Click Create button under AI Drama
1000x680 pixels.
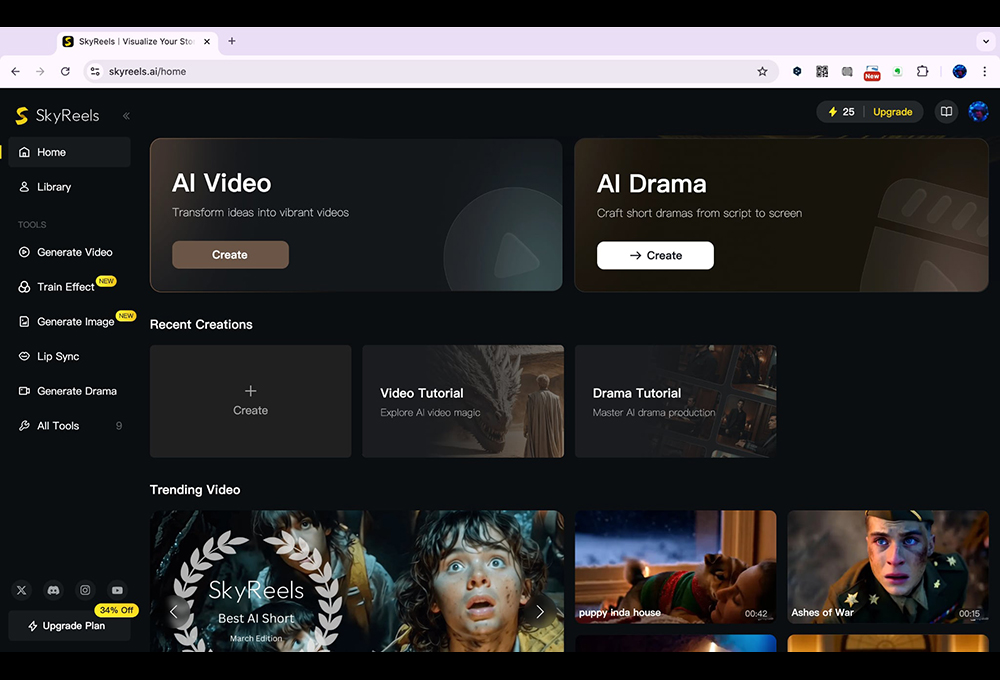655,255
